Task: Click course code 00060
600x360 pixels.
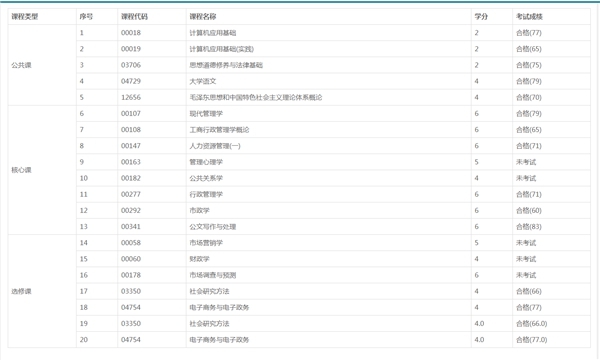Action: [x=131, y=259]
